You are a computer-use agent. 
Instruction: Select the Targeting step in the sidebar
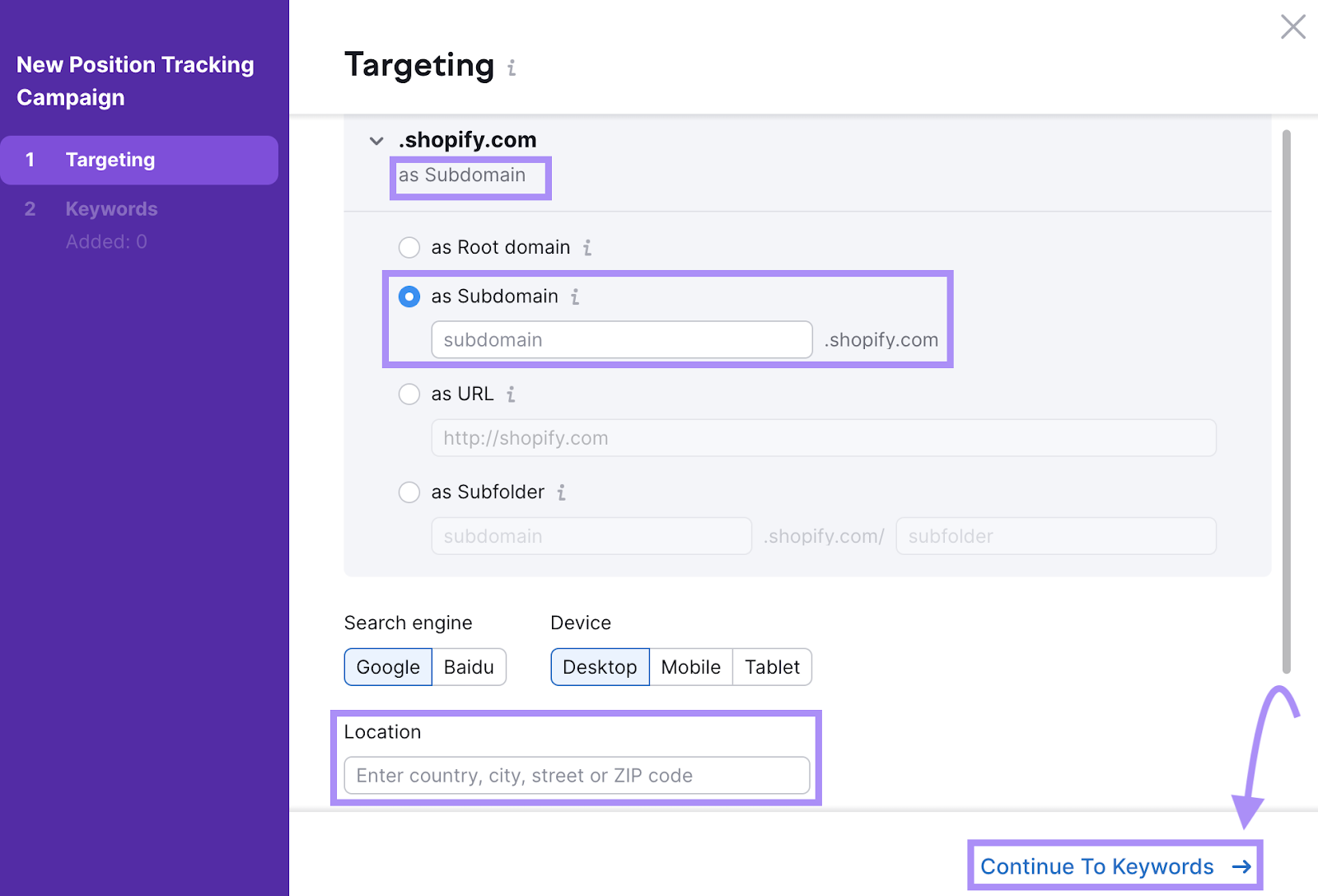(x=110, y=160)
